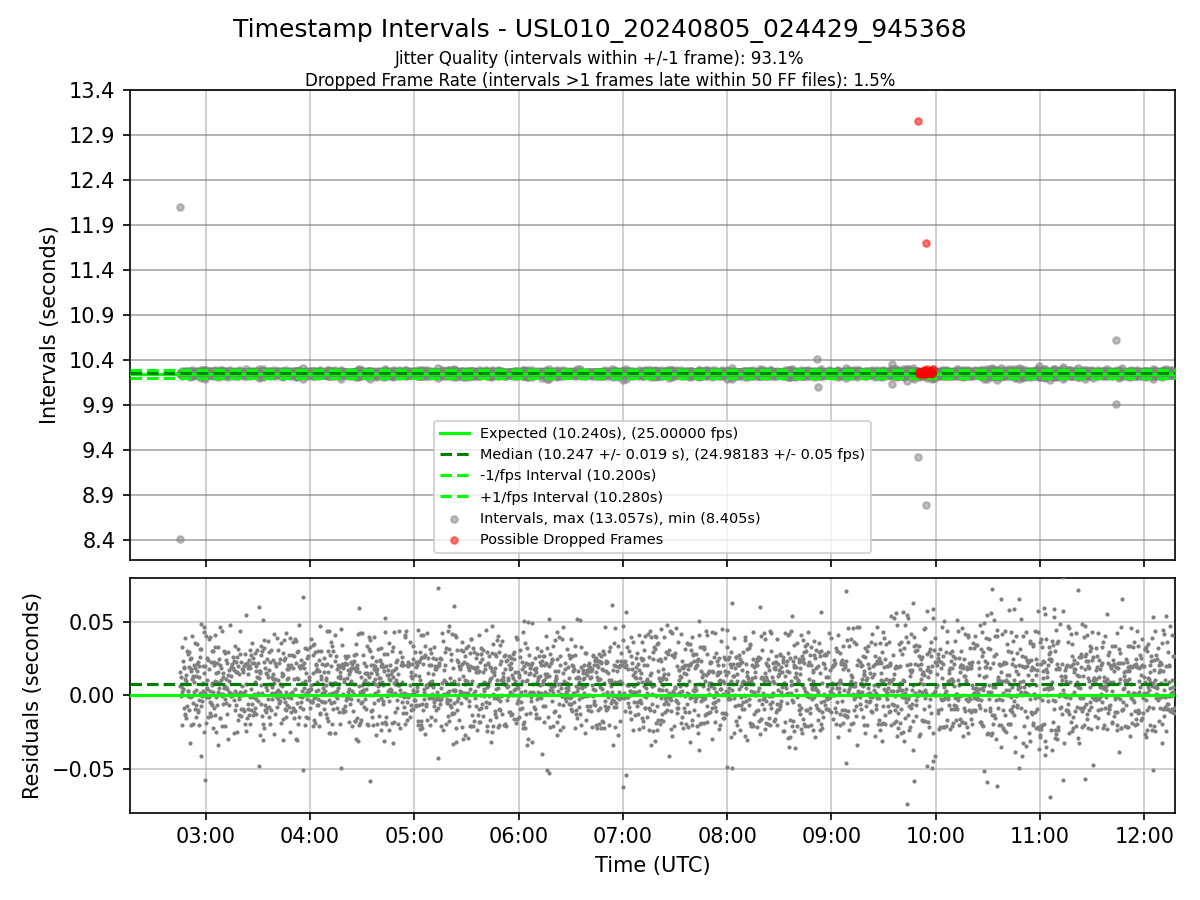
Task: Click the legend entry "Possible Dropped Frames"
Action: 571,539
